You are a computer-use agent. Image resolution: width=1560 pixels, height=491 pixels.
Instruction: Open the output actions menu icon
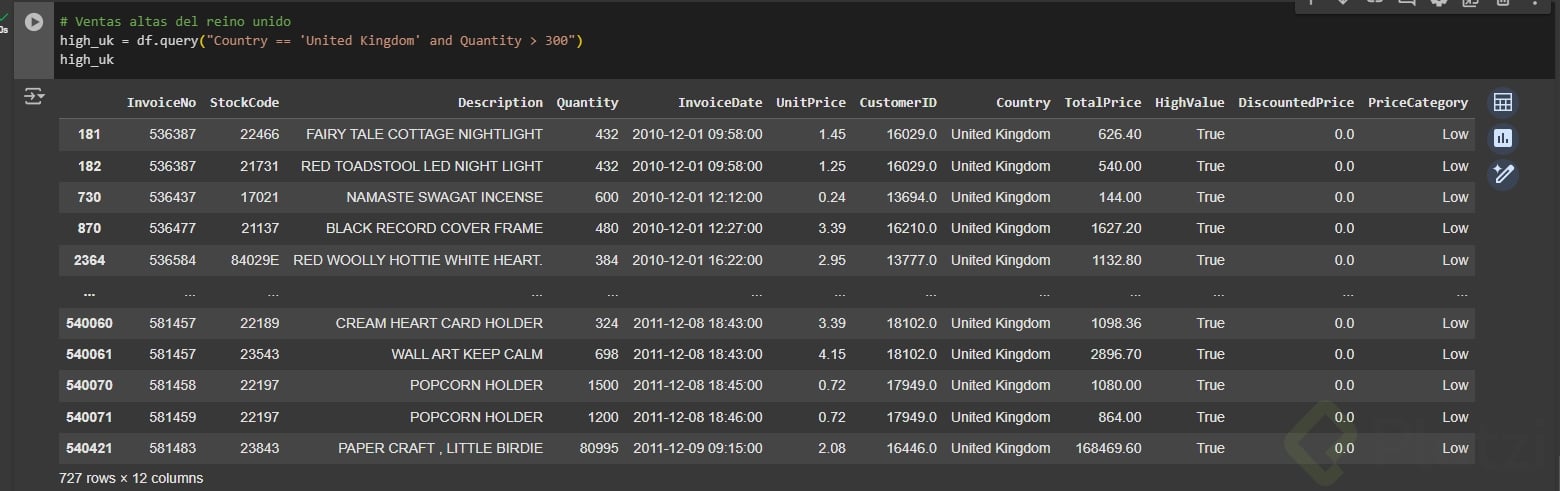(x=34, y=97)
